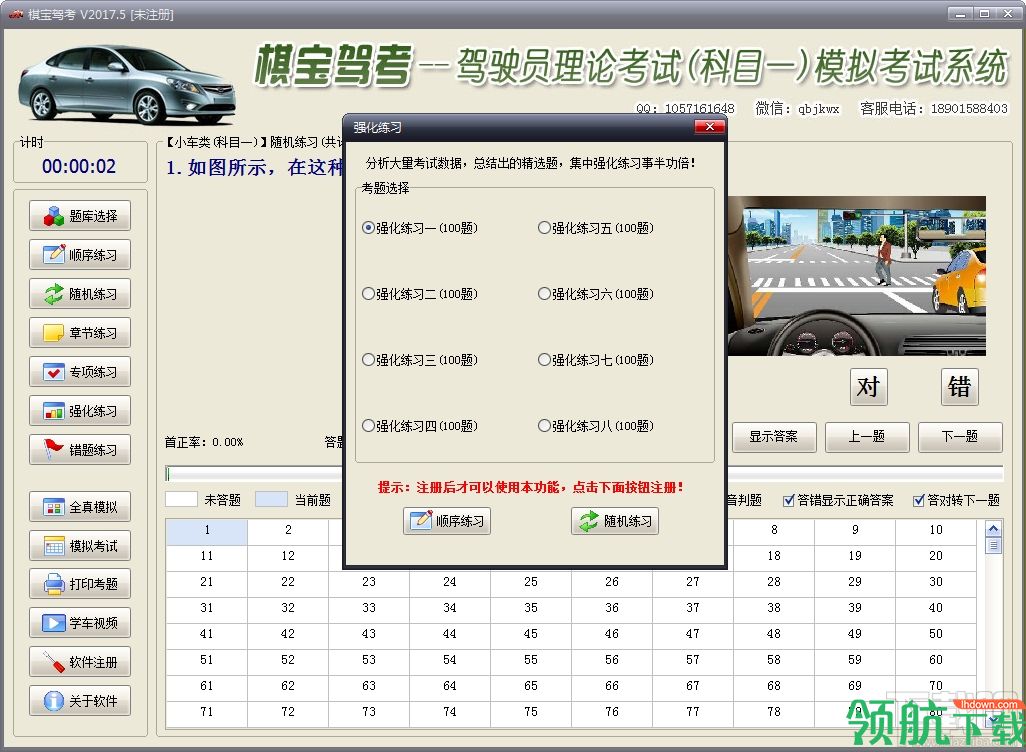1026x752 pixels.
Task: Select 强化练习六 (100题) option
Action: coord(596,294)
